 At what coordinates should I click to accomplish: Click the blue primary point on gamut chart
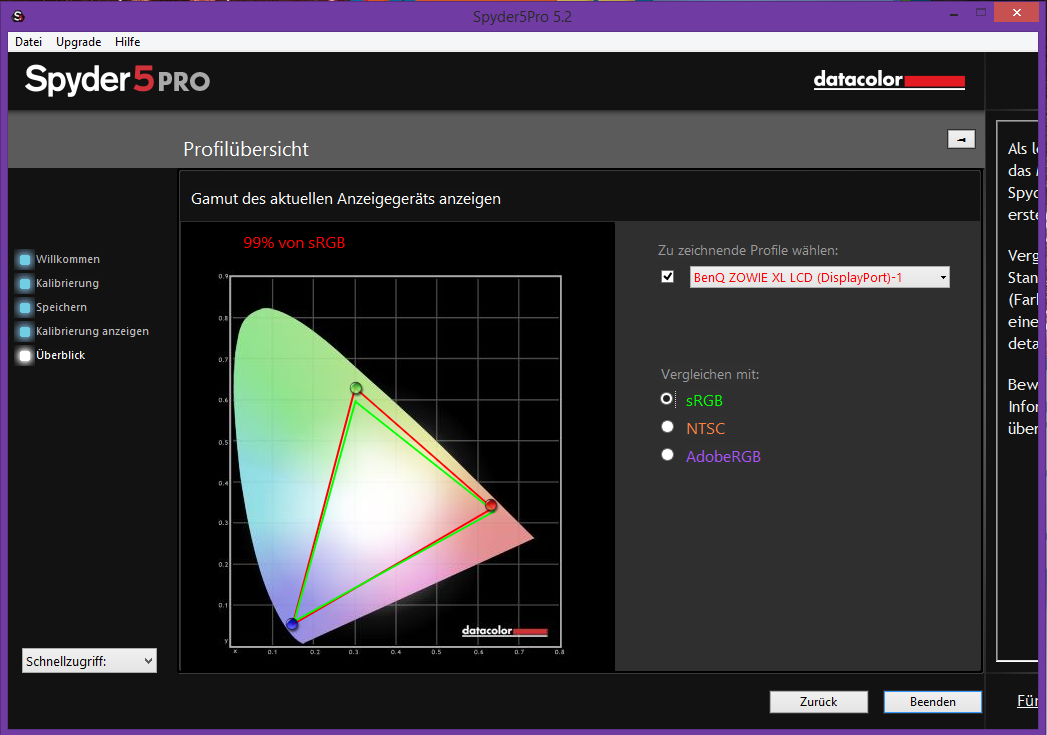tap(292, 624)
